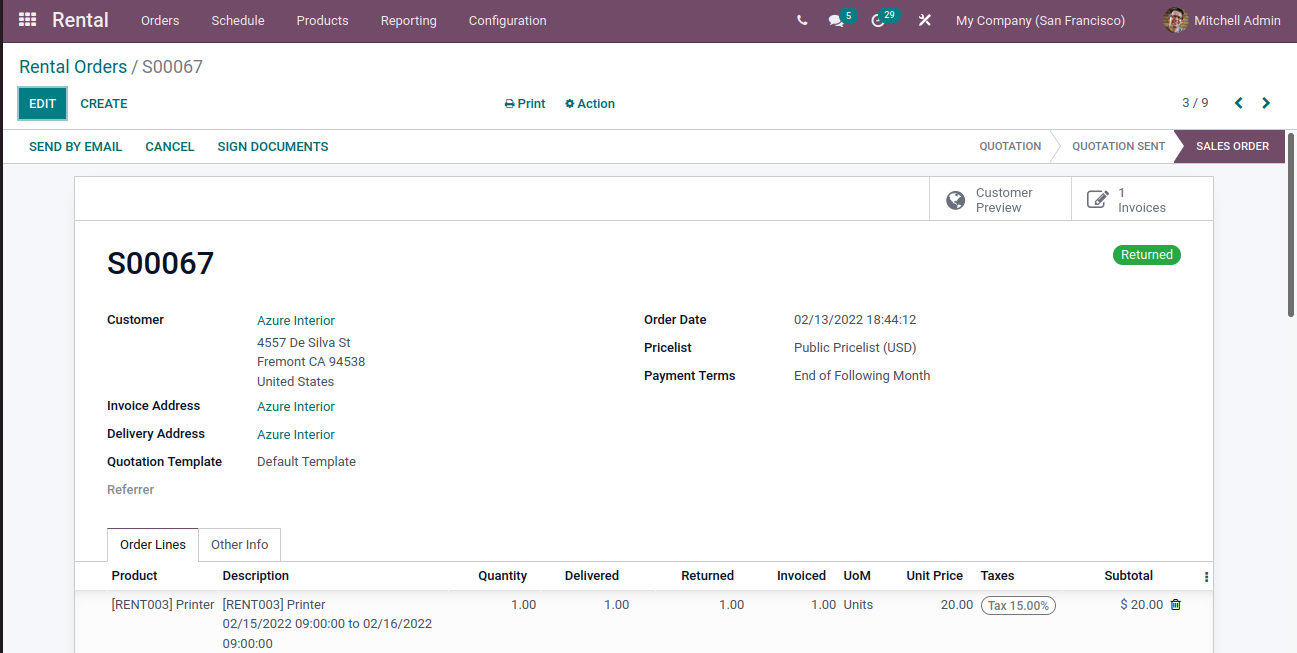The image size is (1297, 653).
Task: Open the Orders menu
Action: pos(160,20)
